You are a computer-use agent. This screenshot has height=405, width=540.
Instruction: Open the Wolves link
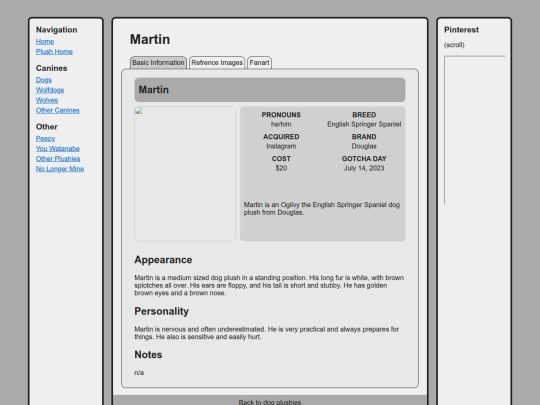[x=47, y=100]
